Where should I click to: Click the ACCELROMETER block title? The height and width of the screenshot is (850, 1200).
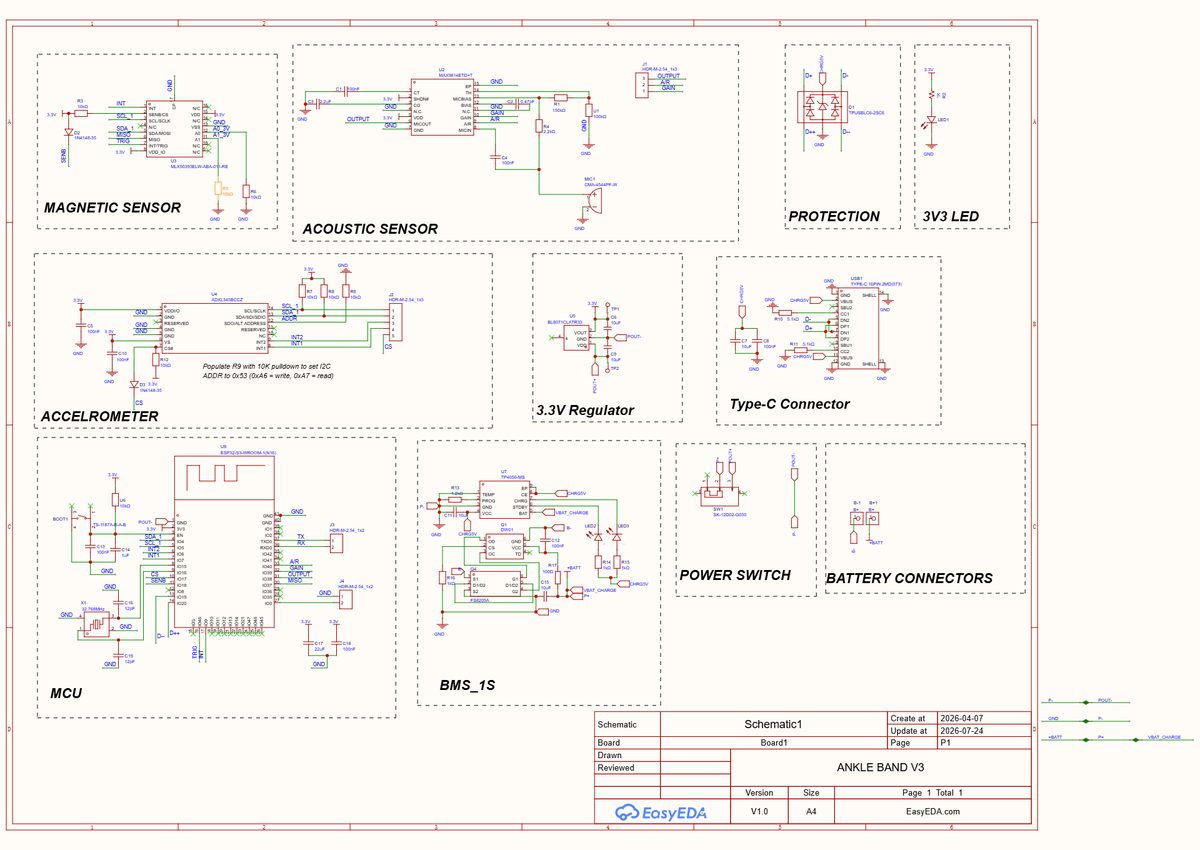coord(100,416)
